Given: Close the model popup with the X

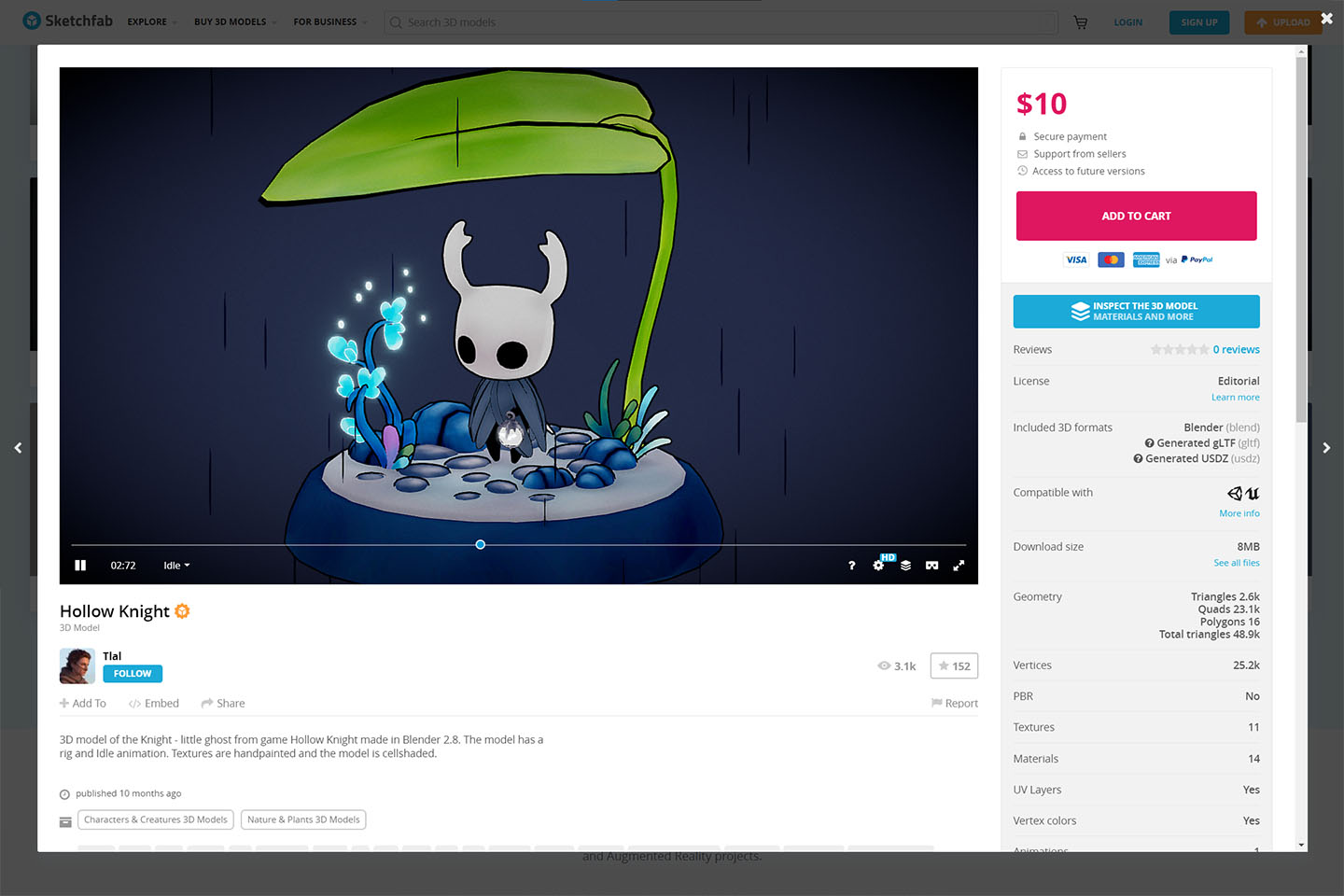Looking at the screenshot, I should pyautogui.click(x=1326, y=18).
